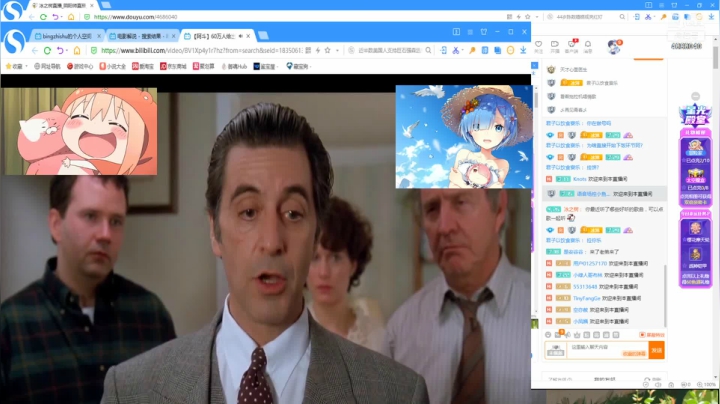Expand the scissors dropdown arrow in bilibili window
The width and height of the screenshot is (720, 404).
tap(462, 50)
